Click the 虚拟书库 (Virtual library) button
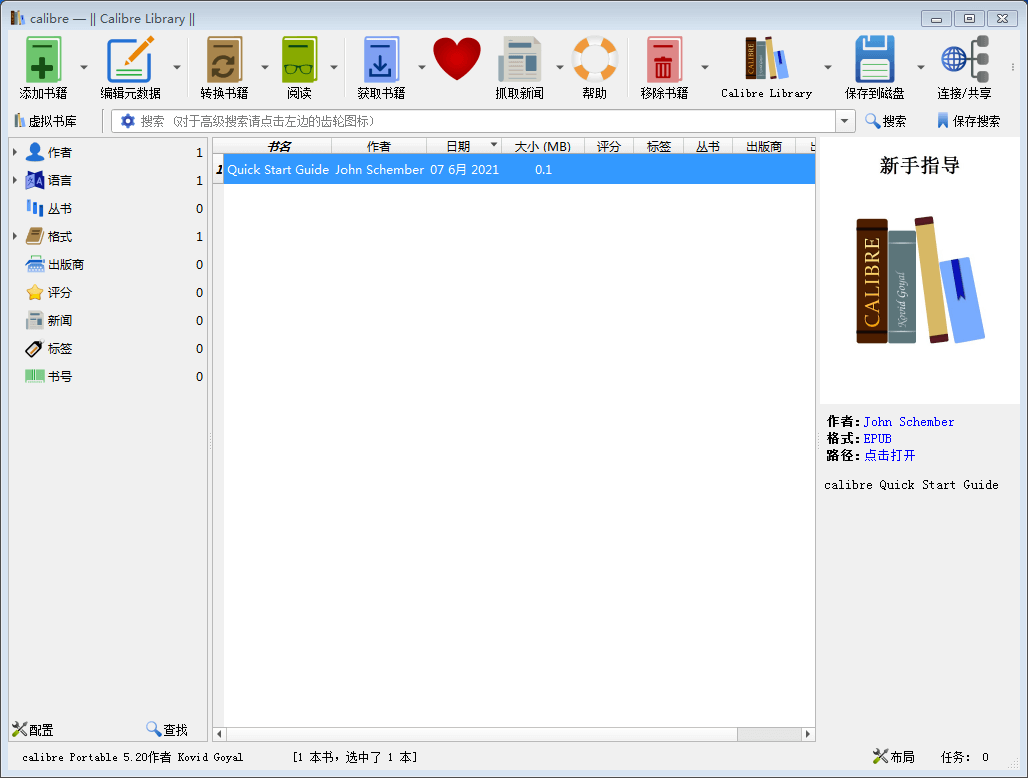 point(45,121)
